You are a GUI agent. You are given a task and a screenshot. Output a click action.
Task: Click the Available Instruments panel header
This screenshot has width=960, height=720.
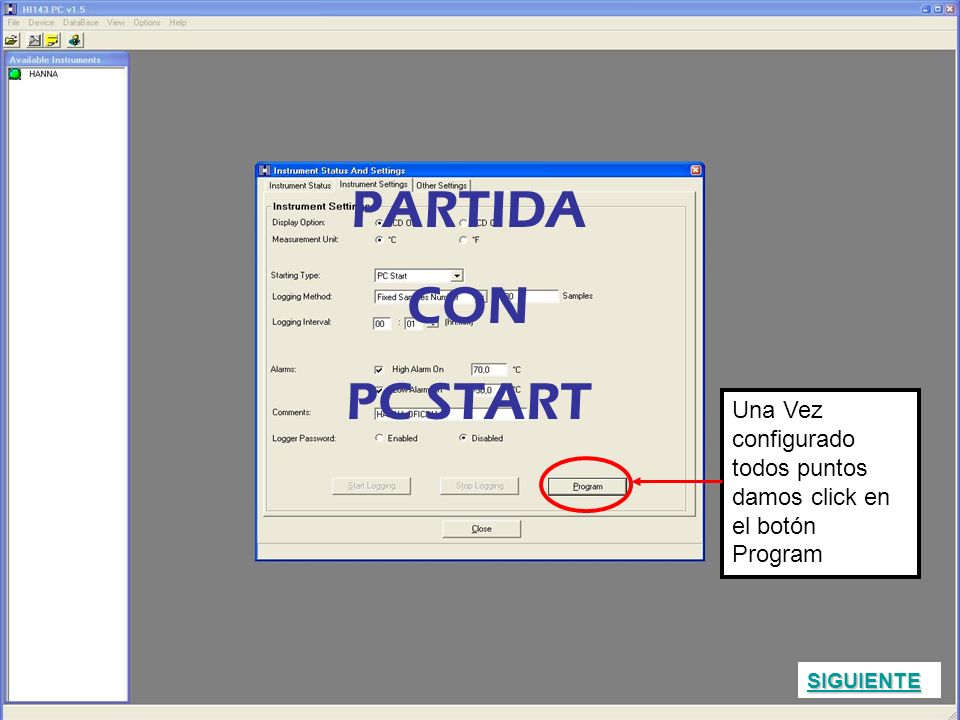click(x=67, y=59)
